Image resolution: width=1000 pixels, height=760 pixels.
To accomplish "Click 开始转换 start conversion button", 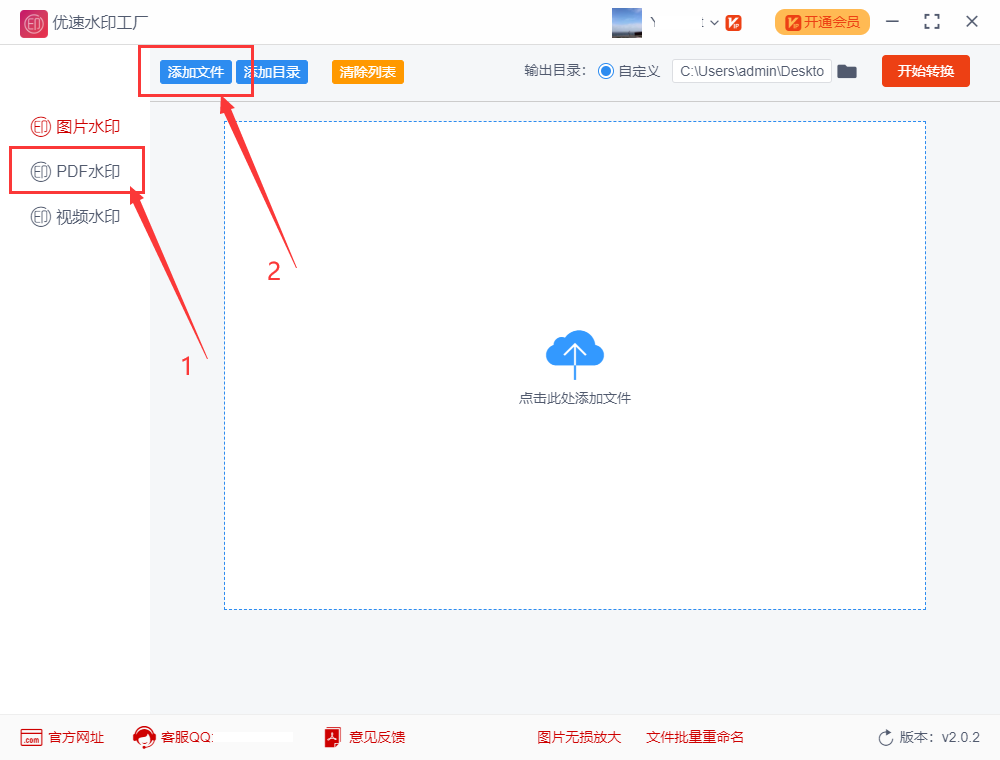I will coord(925,71).
